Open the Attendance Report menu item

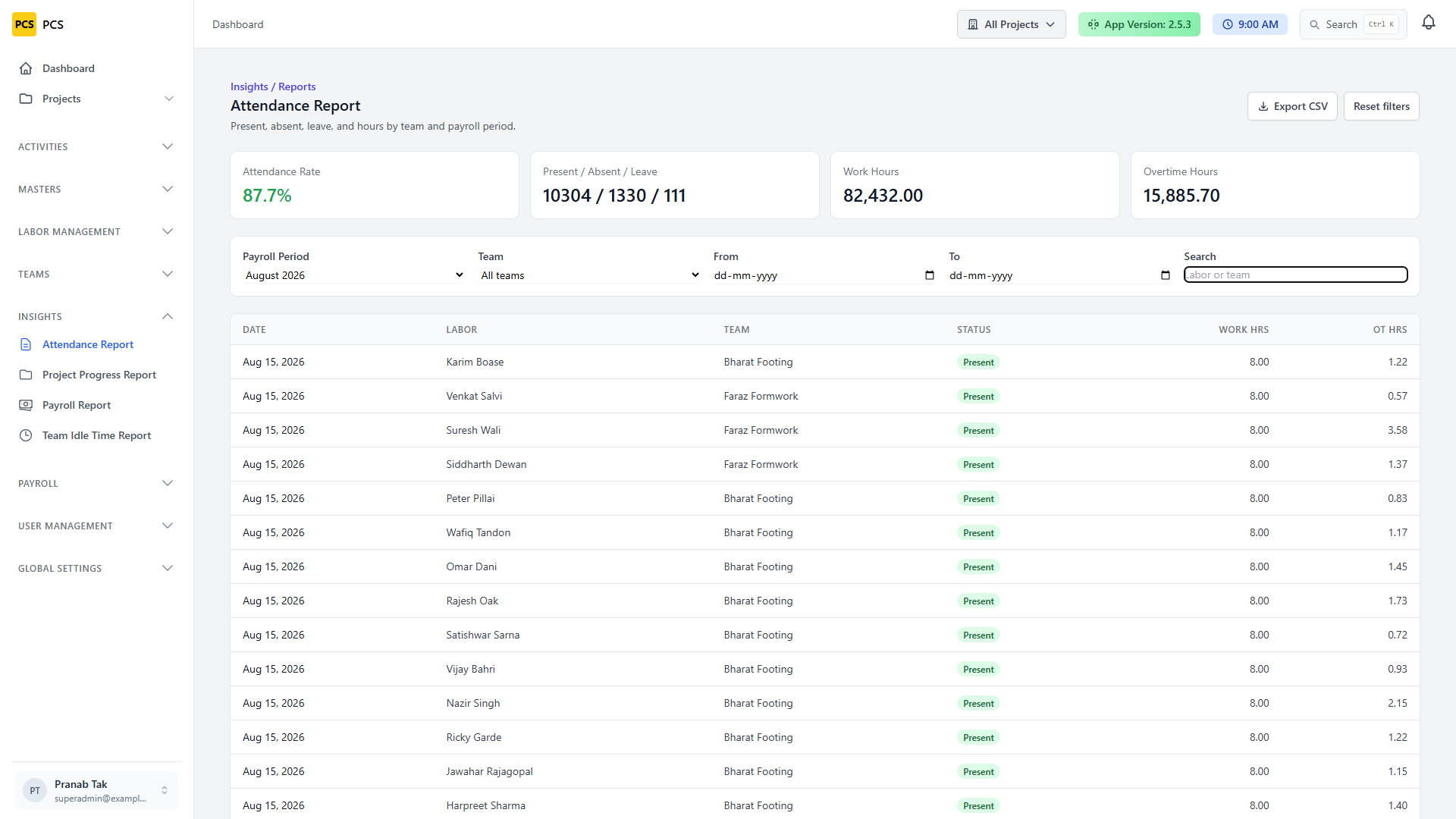pyautogui.click(x=96, y=344)
